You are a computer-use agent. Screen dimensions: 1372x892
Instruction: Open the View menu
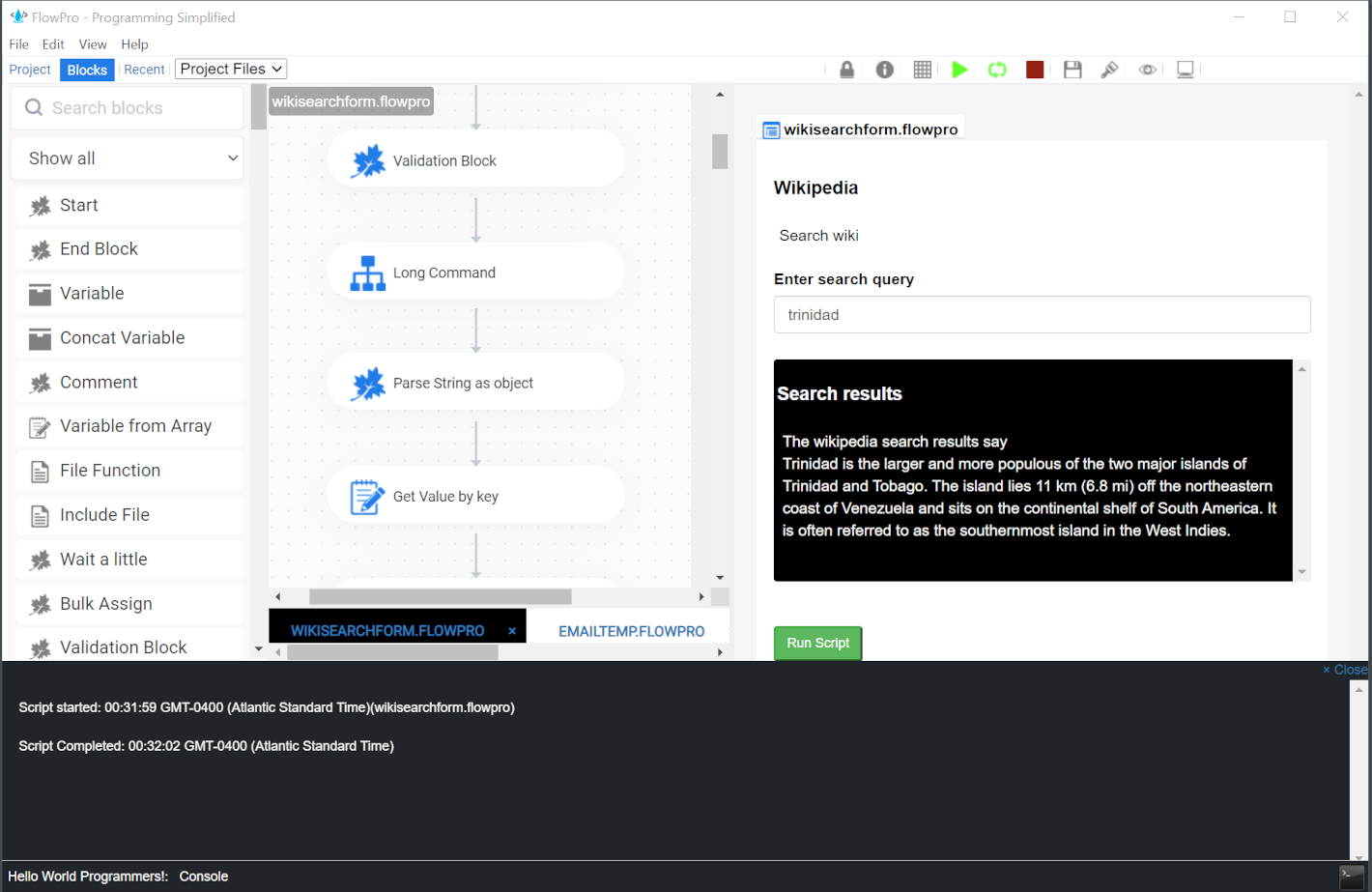pos(93,44)
